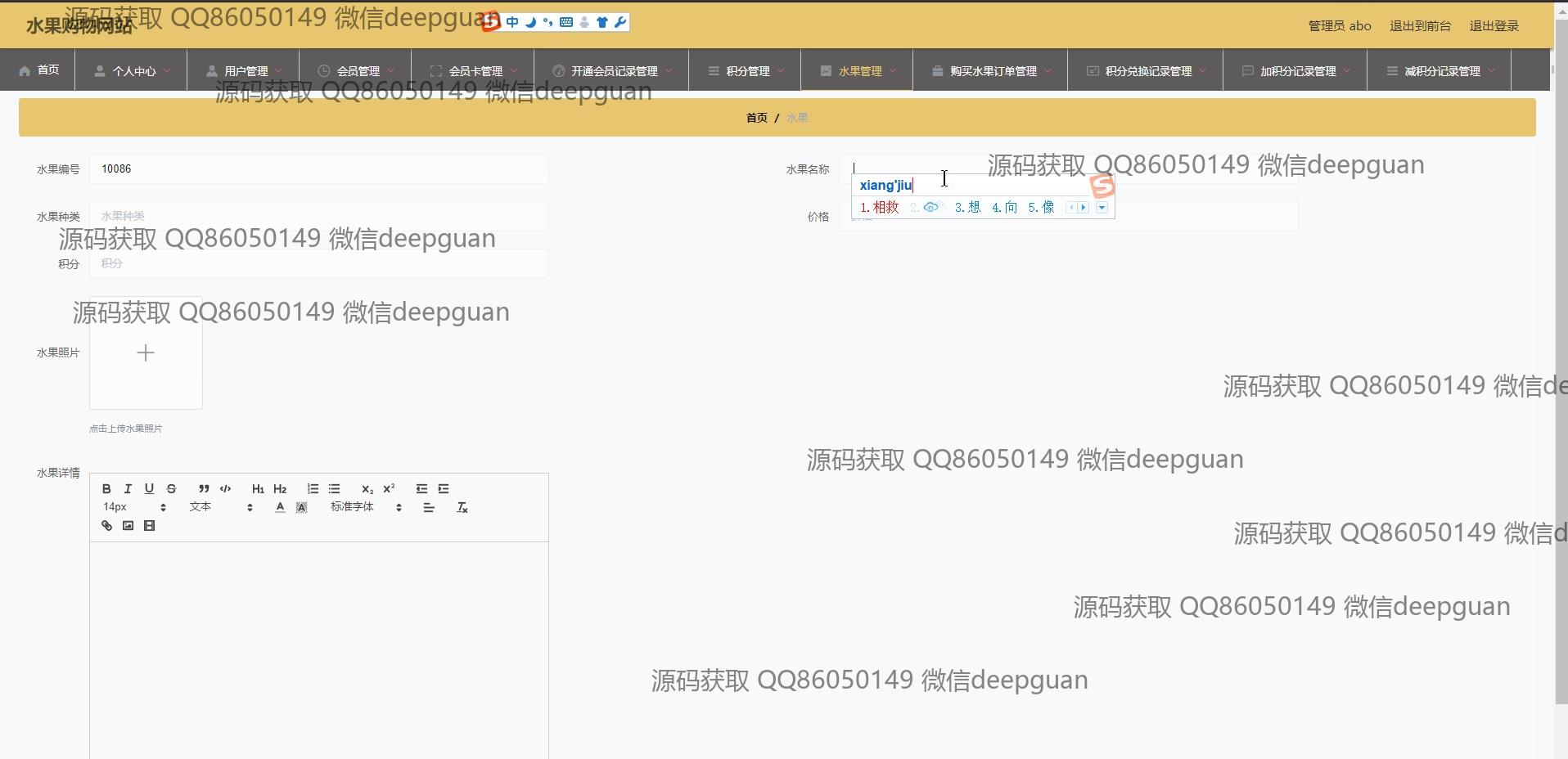1568x759 pixels.
Task: Insert a blockquote in the editor
Action: 204,488
